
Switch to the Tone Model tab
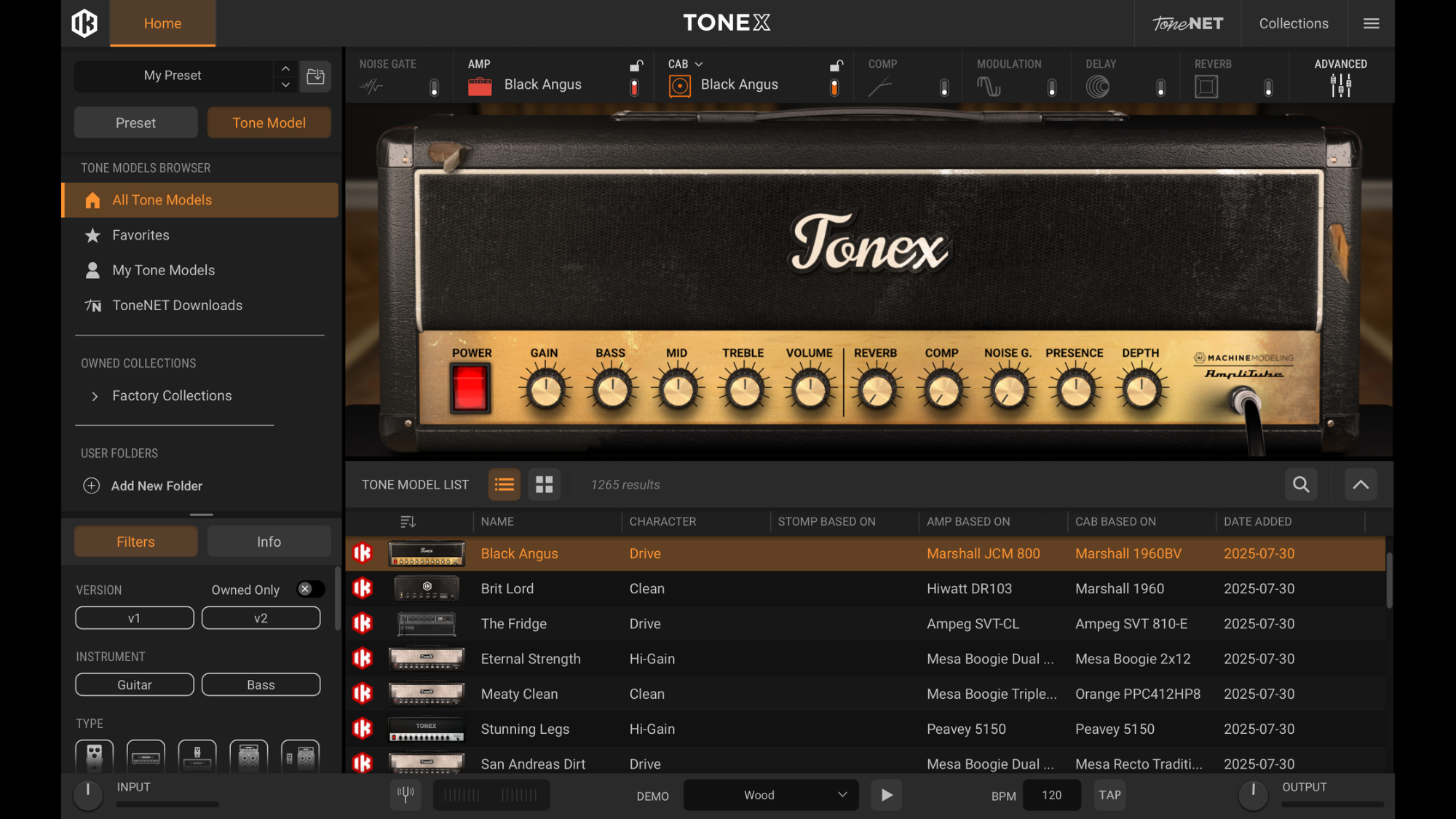(x=269, y=122)
